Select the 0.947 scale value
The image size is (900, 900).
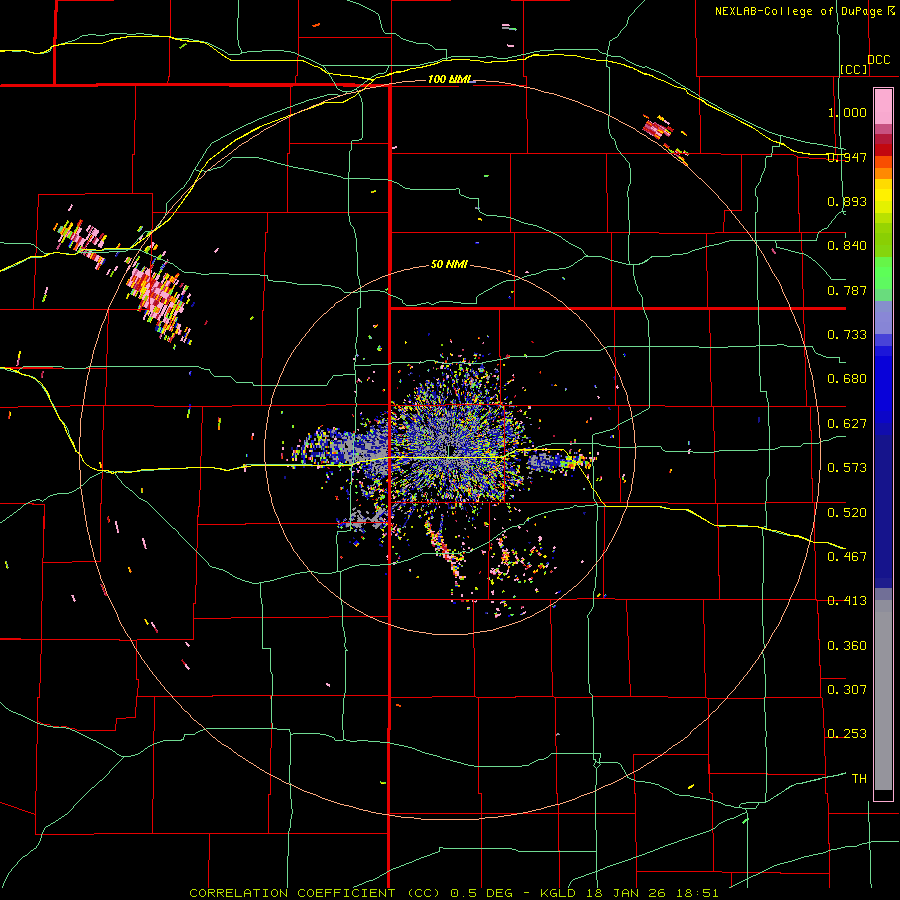click(847, 157)
